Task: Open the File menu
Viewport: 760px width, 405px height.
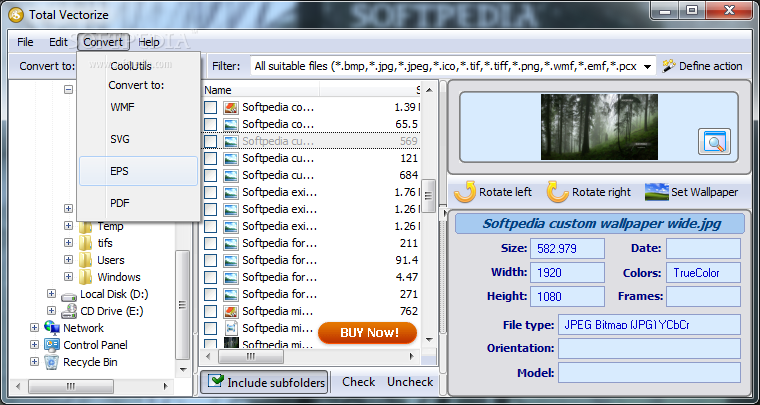Action: [x=25, y=42]
